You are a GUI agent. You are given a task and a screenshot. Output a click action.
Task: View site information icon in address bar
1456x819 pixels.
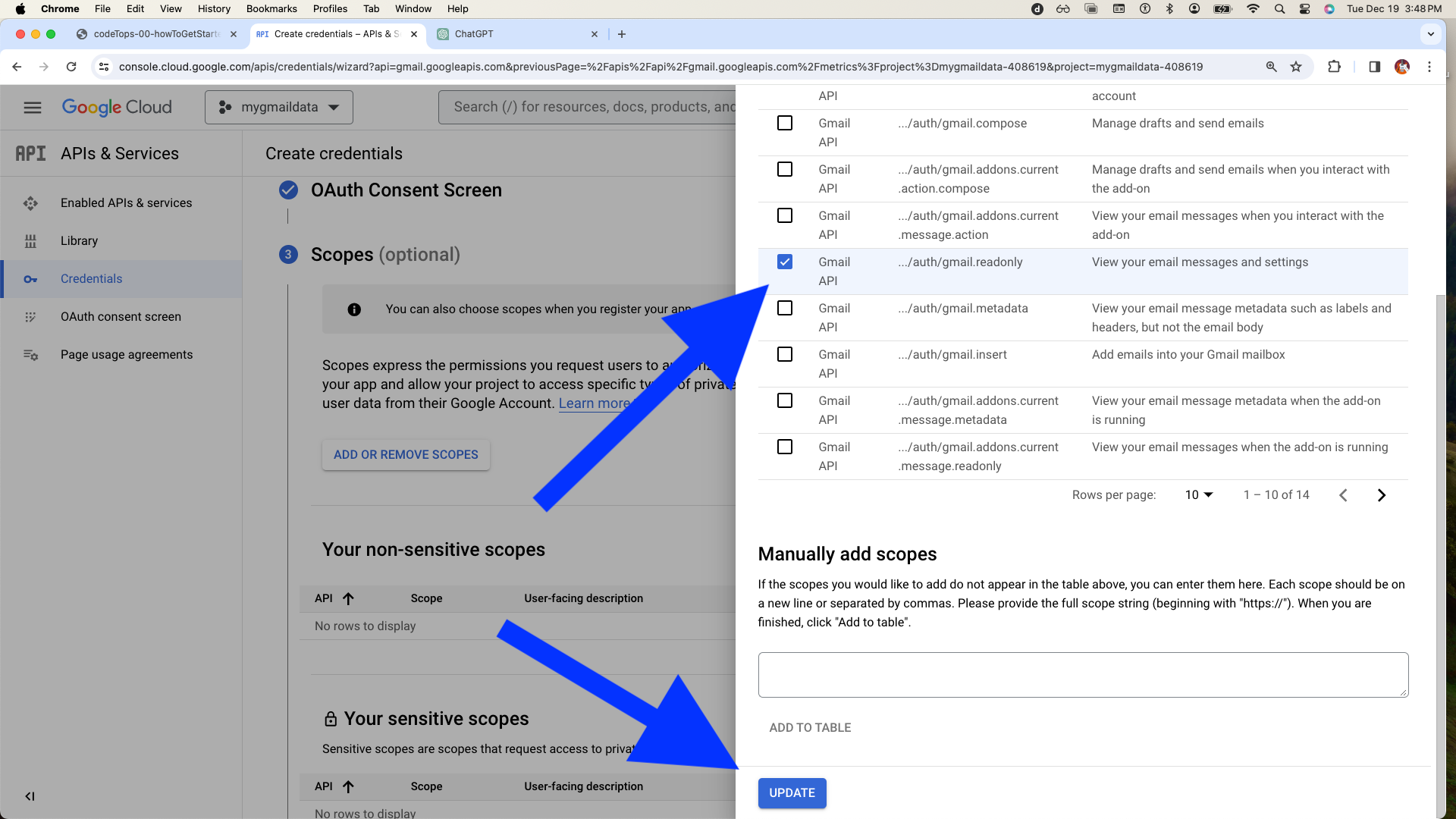[105, 67]
